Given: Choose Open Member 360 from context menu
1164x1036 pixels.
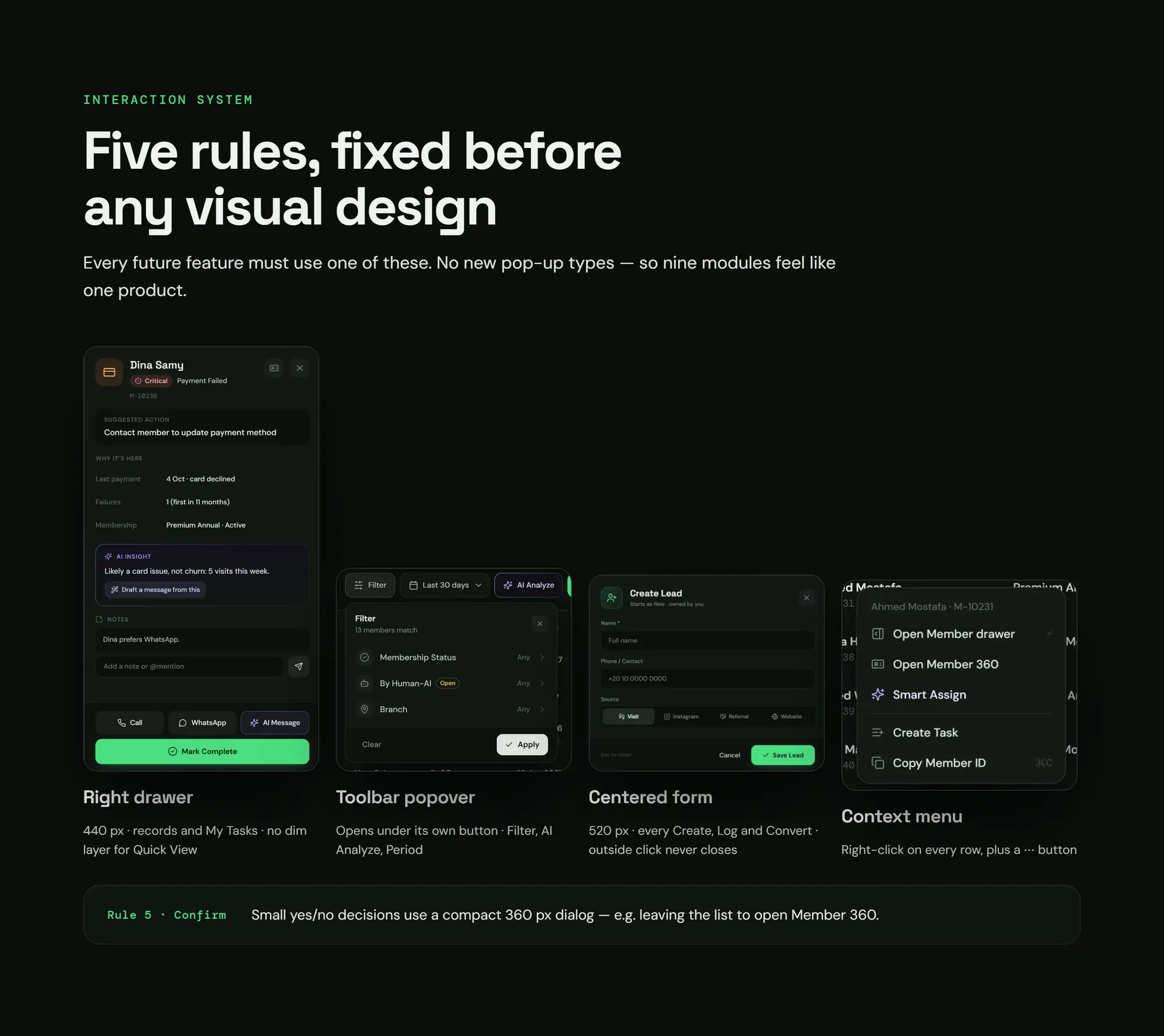Looking at the screenshot, I should click(961, 664).
